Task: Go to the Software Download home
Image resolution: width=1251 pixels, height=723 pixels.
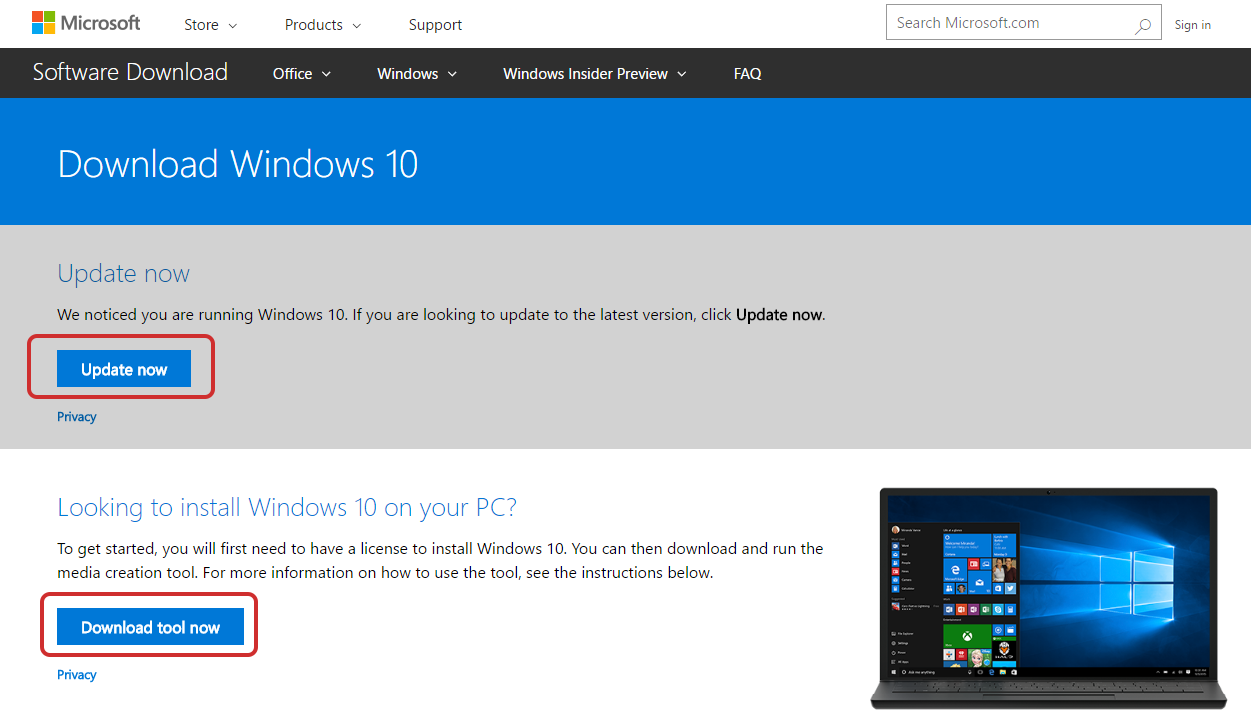Action: point(130,72)
